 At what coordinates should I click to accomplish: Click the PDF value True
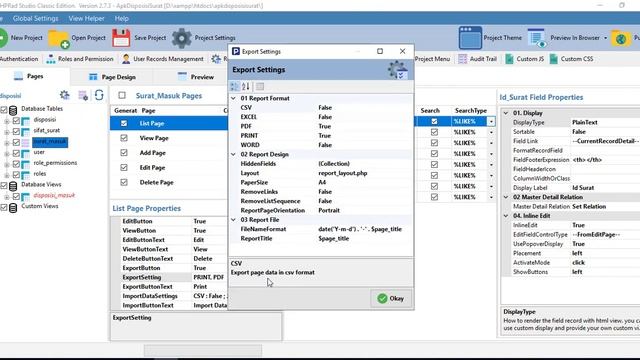(324, 126)
